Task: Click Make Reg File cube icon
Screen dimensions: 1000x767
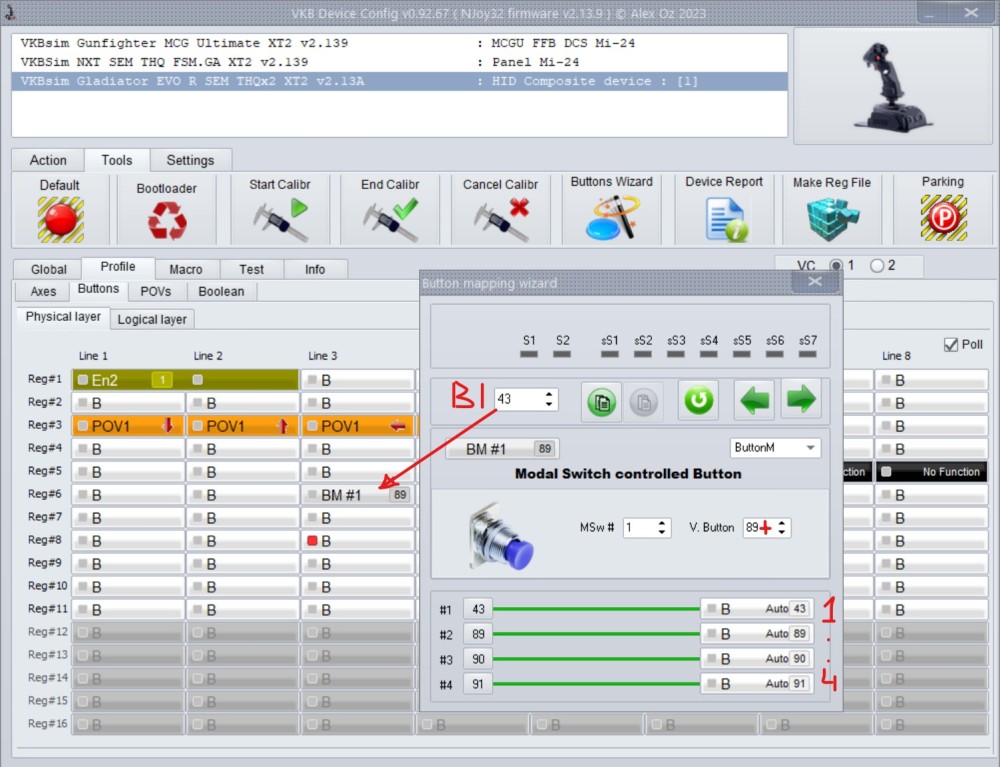Action: [832, 219]
